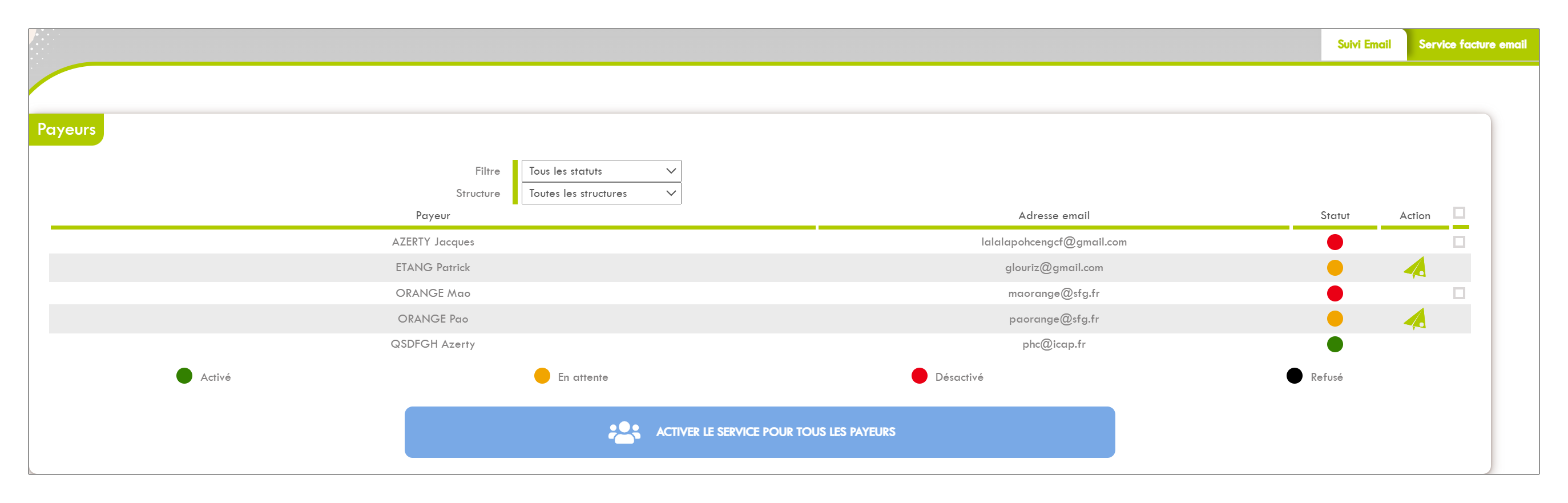This screenshot has height=503, width=1568.
Task: Click email lalalapohcengcf@gmail.com
Action: (x=1054, y=242)
